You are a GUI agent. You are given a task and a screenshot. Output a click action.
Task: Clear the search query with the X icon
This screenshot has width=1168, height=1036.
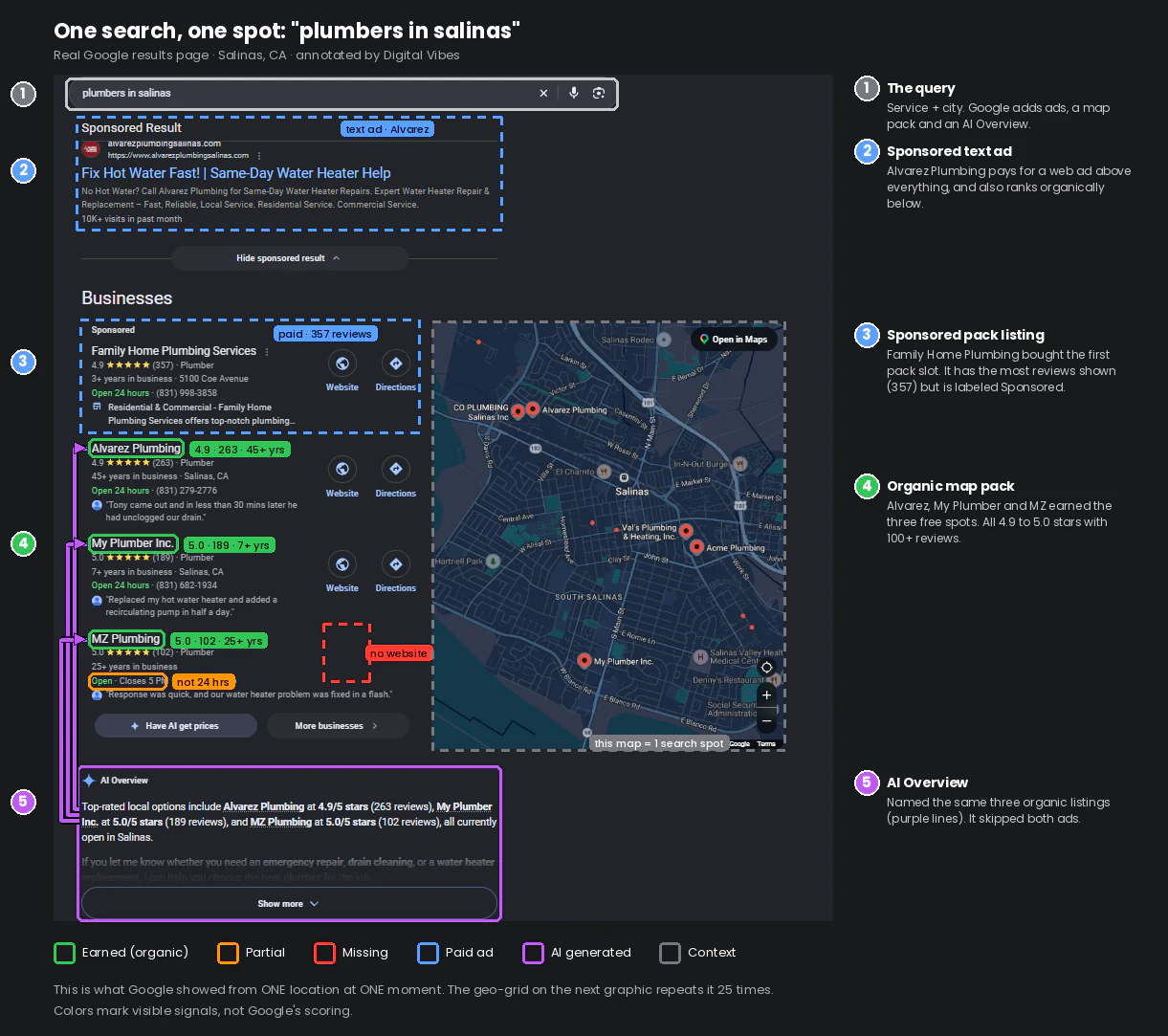tap(543, 93)
